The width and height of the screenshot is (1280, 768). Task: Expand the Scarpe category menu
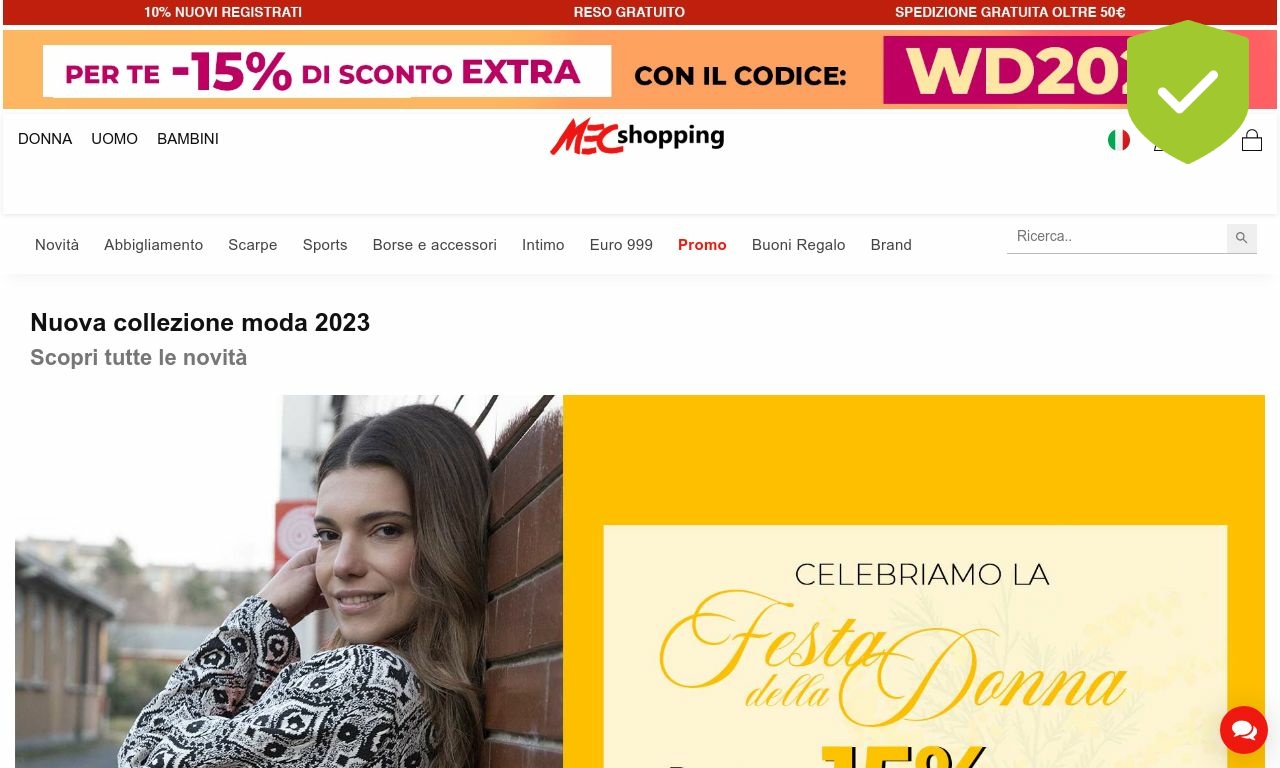(x=252, y=245)
